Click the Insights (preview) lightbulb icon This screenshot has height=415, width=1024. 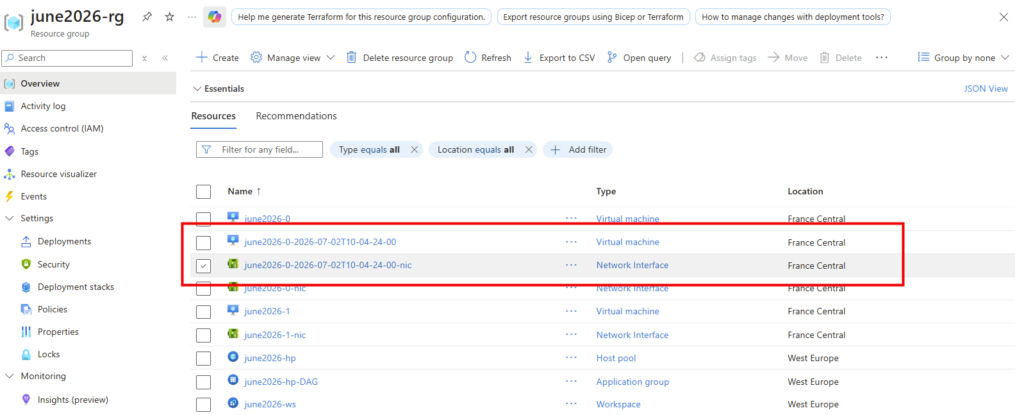[26, 399]
